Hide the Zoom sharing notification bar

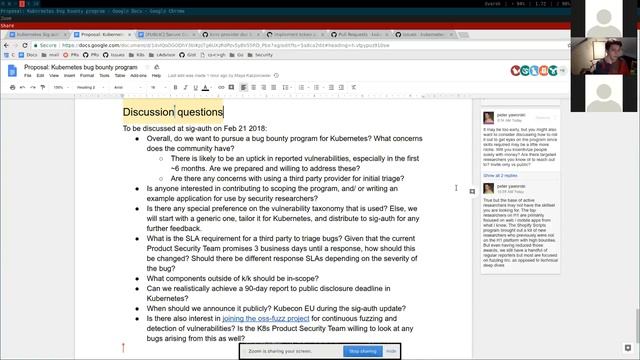pos(391,351)
